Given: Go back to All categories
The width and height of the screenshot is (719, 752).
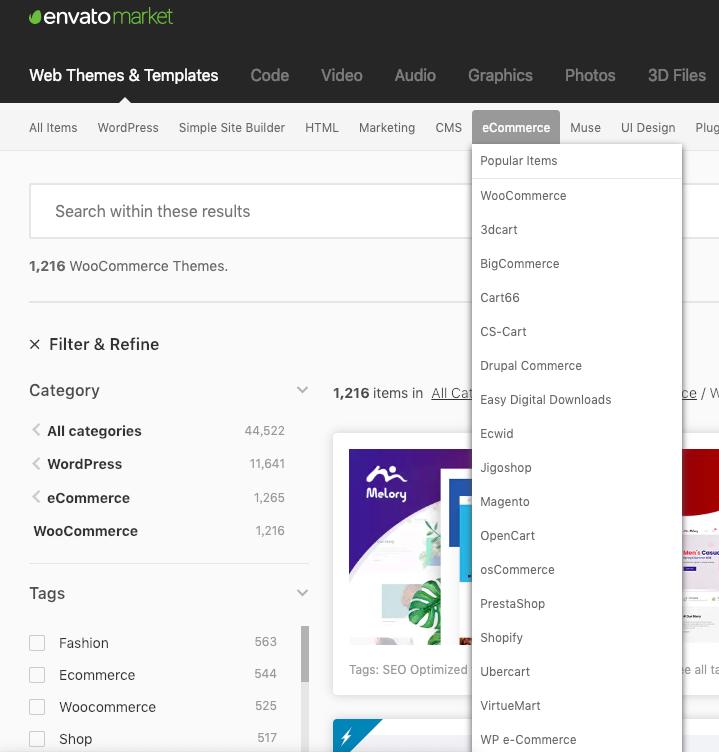Looking at the screenshot, I should [x=94, y=431].
